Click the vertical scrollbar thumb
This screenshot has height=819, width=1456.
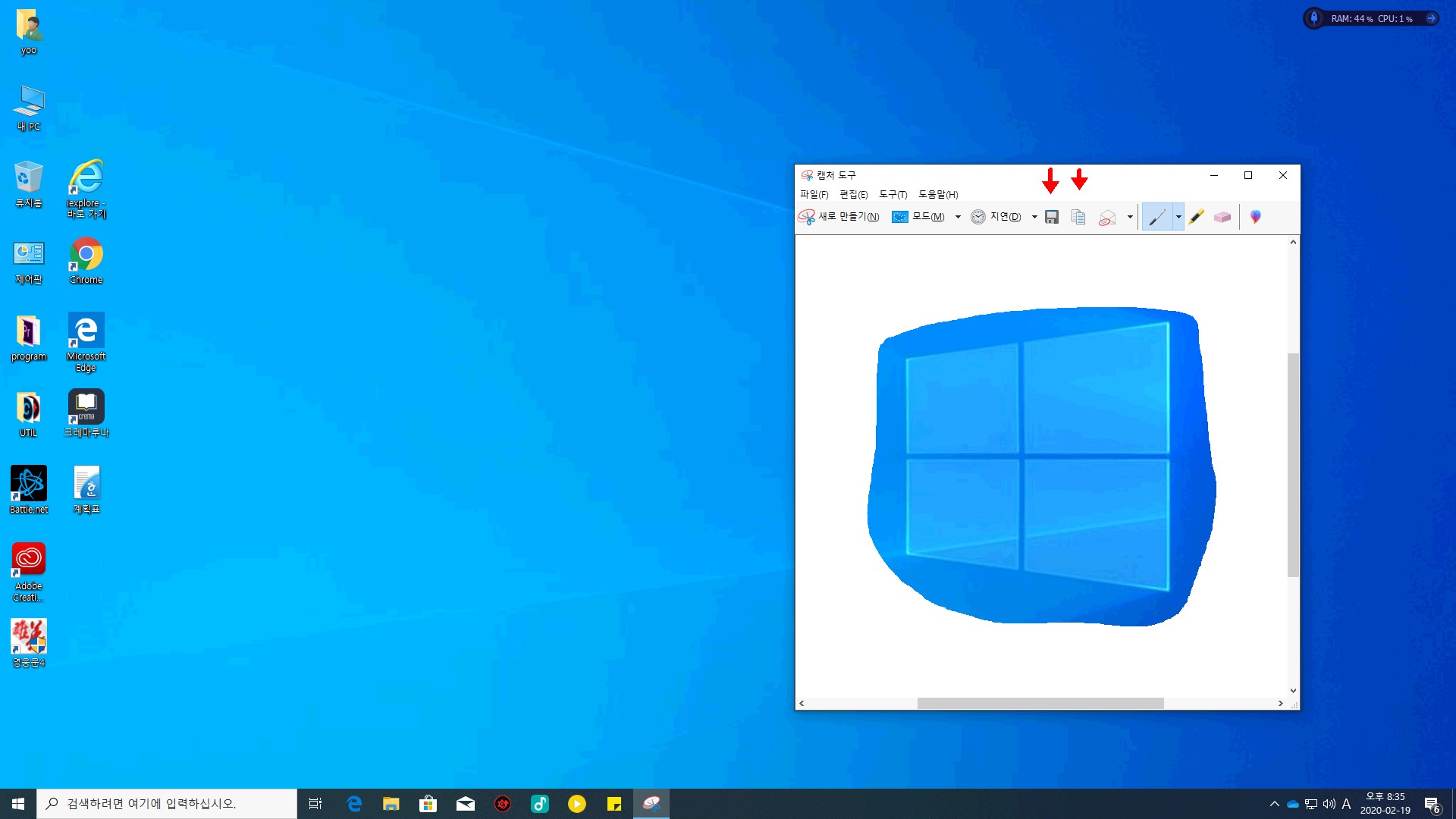pos(1293,464)
